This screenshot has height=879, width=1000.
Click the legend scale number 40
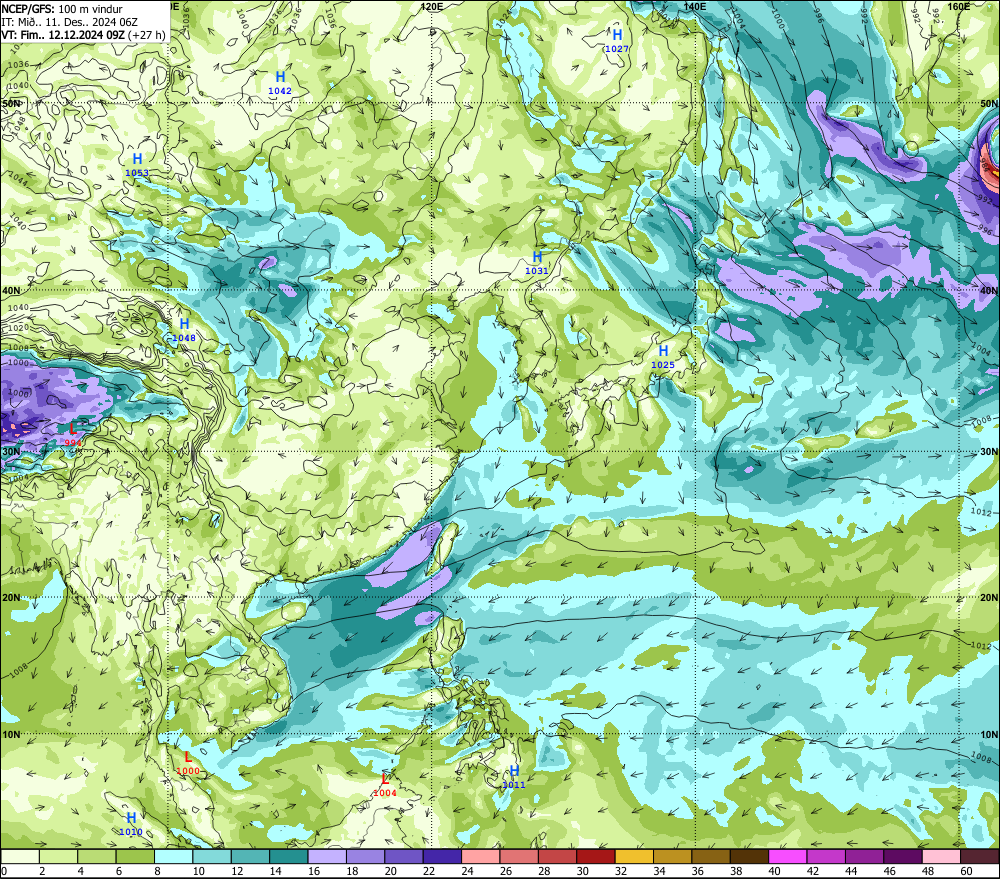(774, 871)
